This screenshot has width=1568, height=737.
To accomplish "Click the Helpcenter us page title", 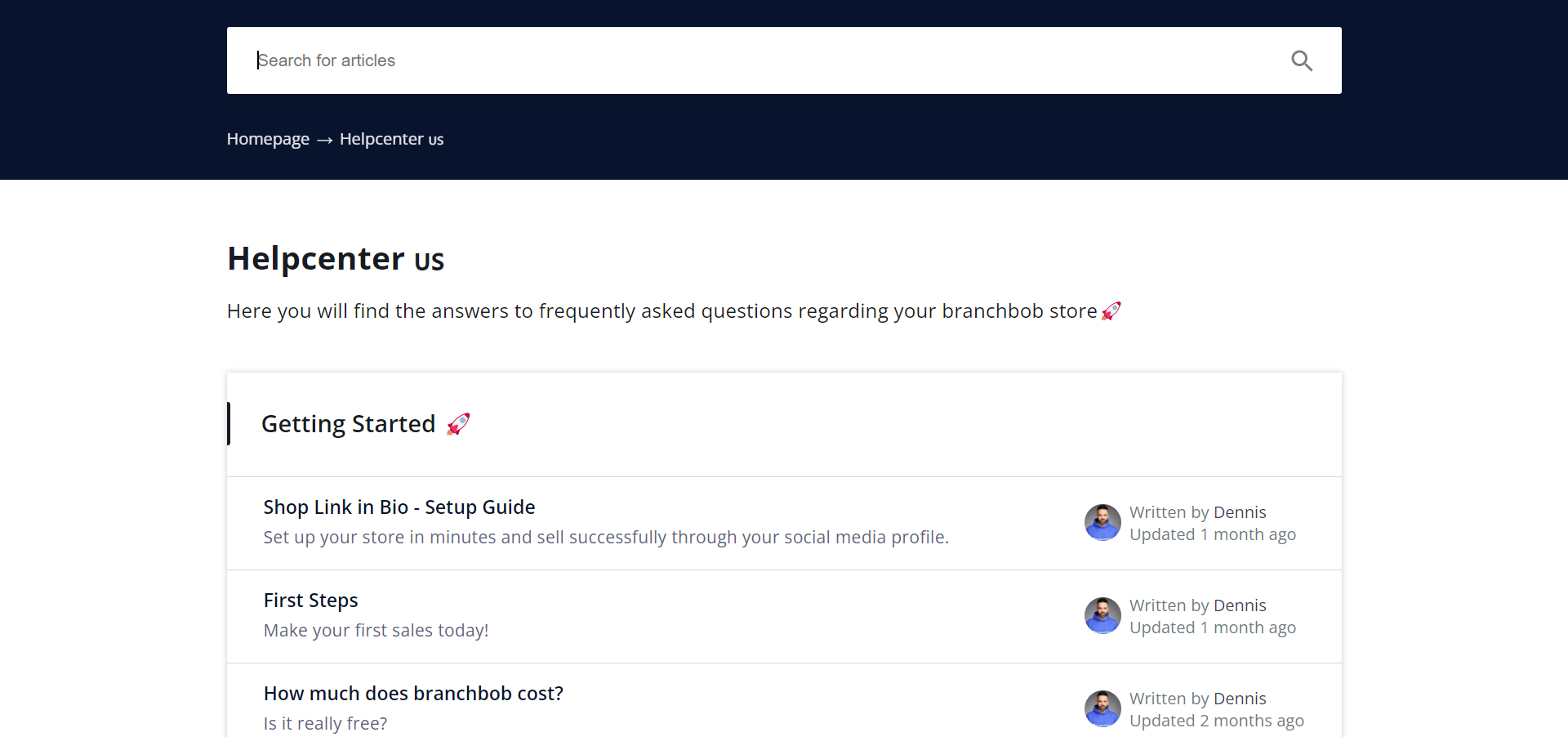I will coord(335,258).
